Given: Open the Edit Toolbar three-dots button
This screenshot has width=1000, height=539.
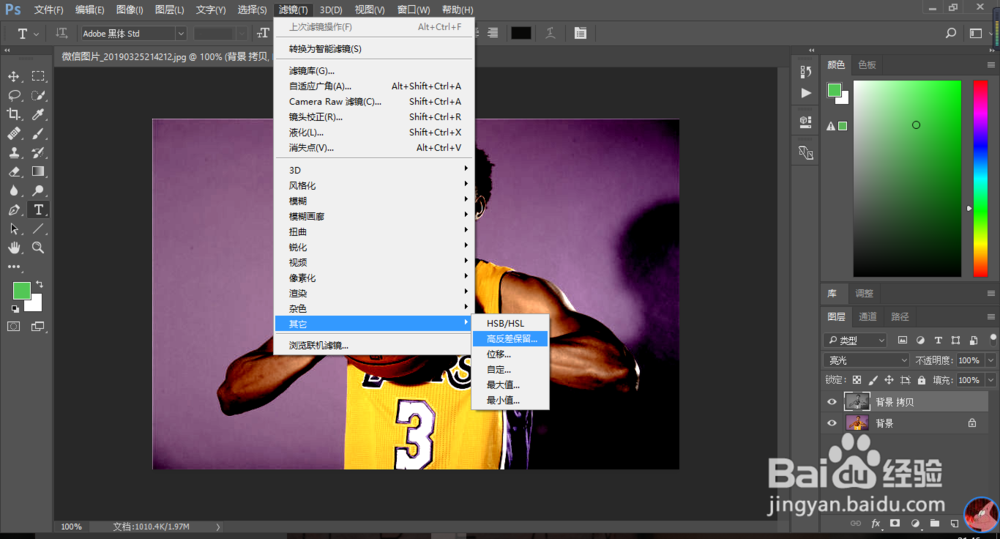Looking at the screenshot, I should point(13,267).
